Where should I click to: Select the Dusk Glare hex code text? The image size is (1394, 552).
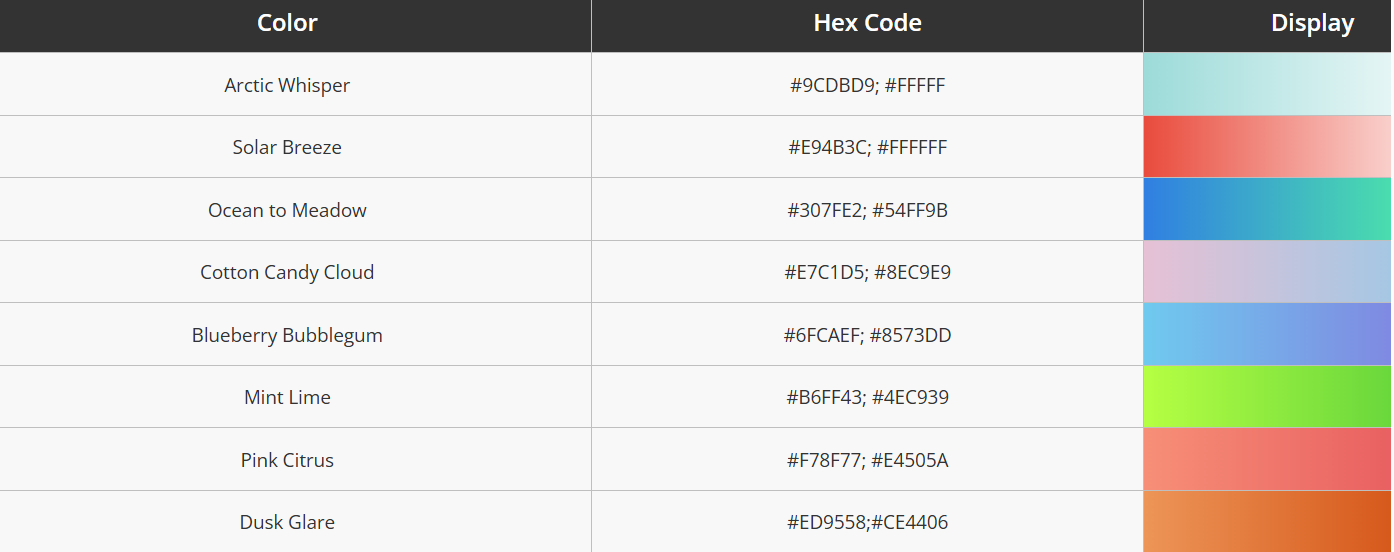click(867, 522)
